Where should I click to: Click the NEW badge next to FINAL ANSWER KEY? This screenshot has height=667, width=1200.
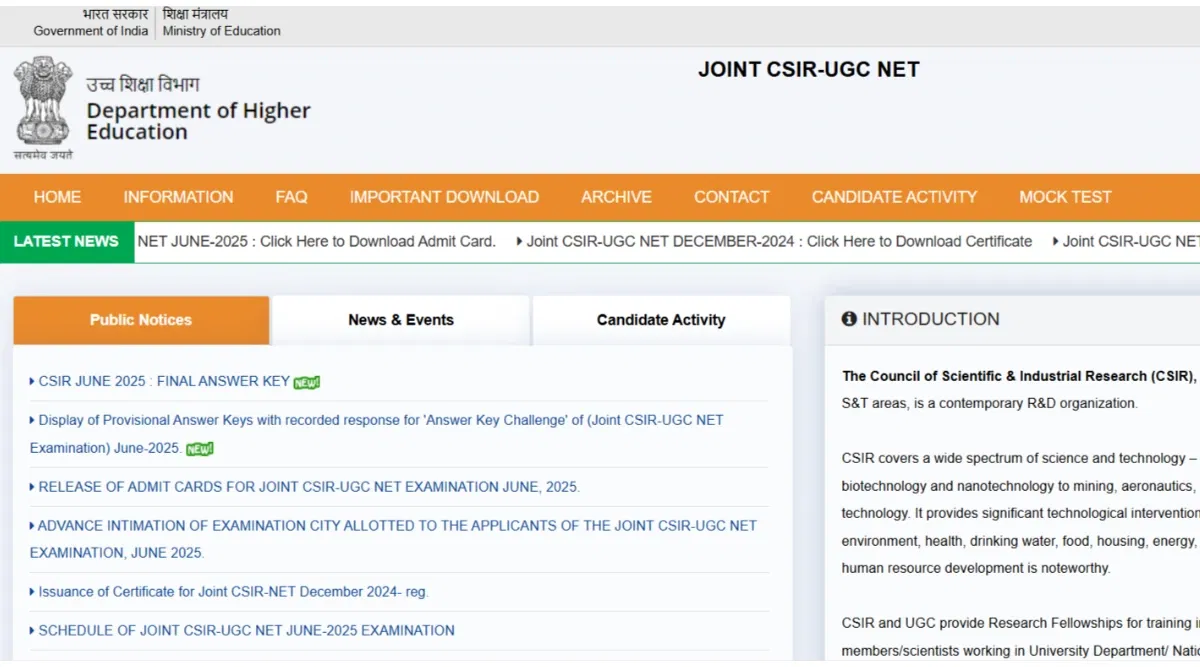tap(307, 382)
